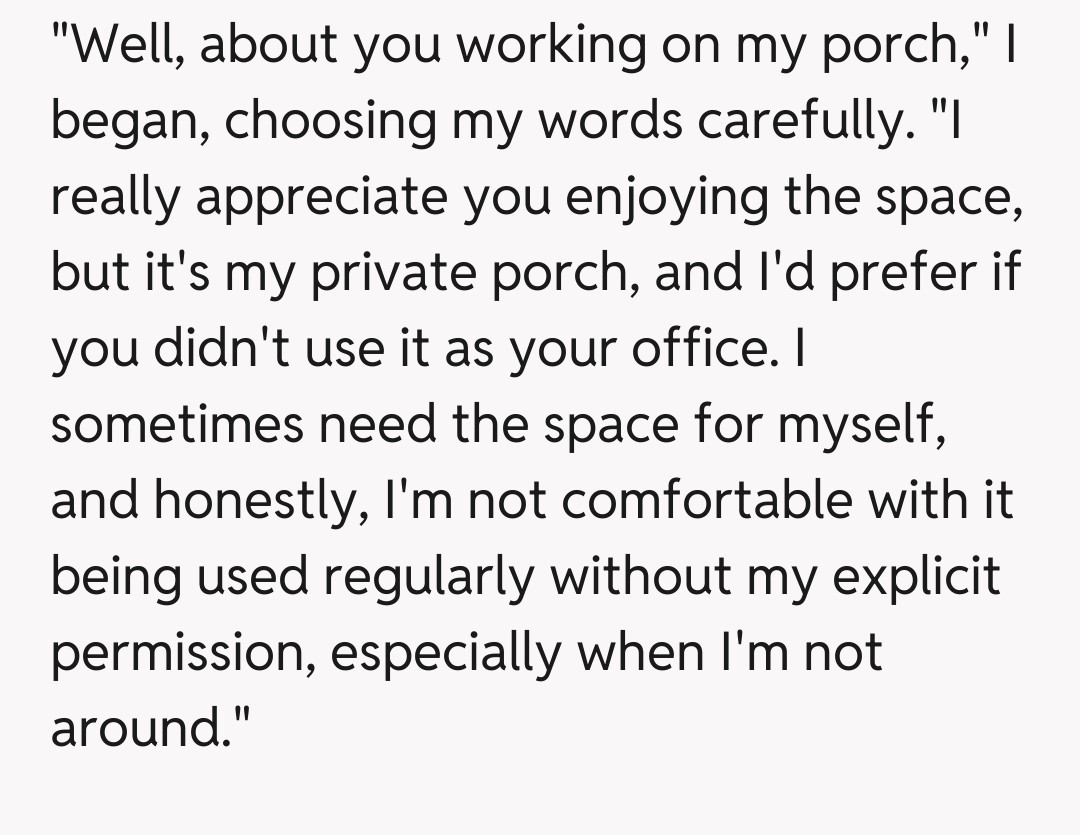This screenshot has width=1080, height=835.
Task: Click the final word "around" in the paragraph
Action: click(x=136, y=729)
